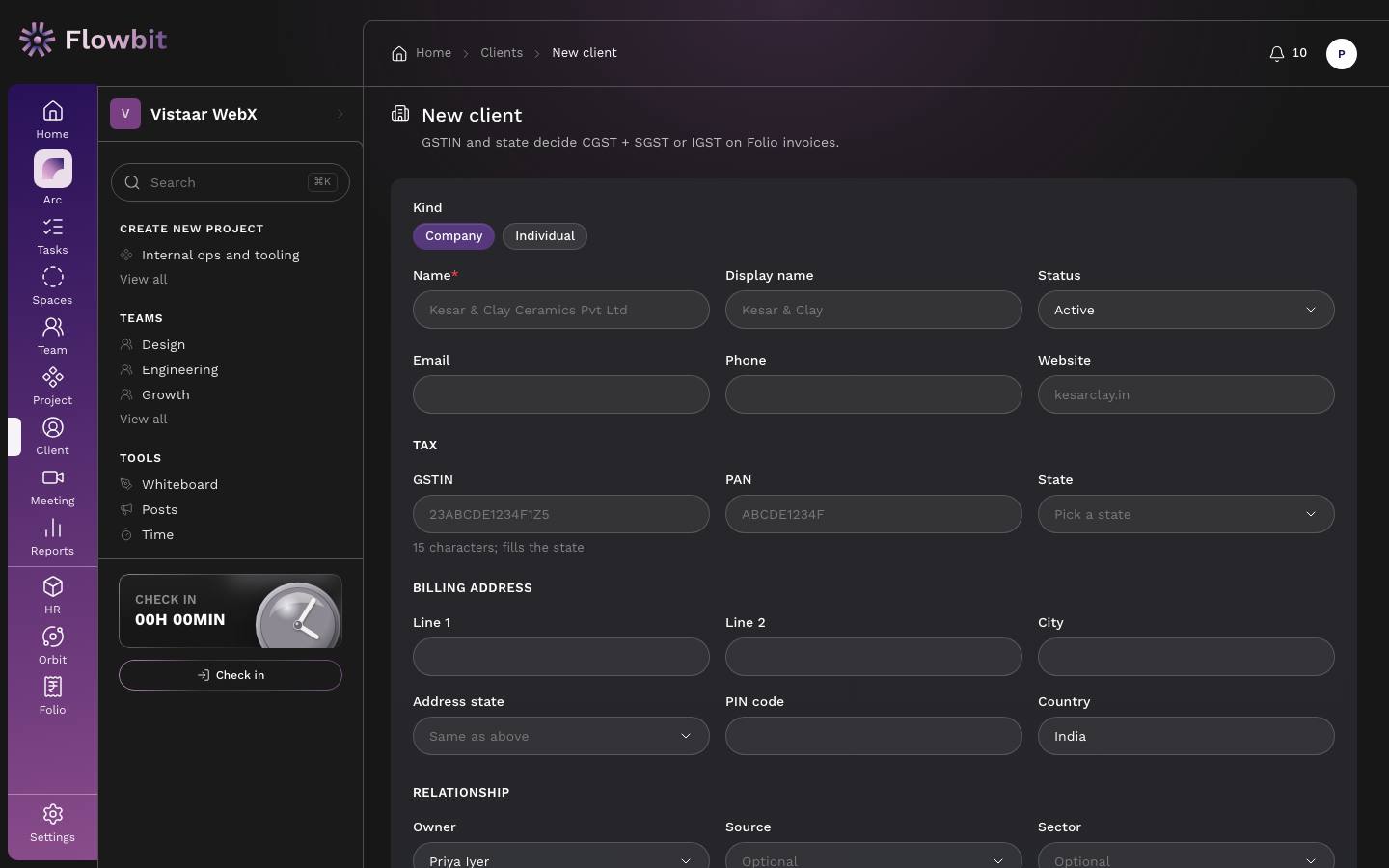Open the HR cube icon
Image resolution: width=1389 pixels, height=868 pixels.
click(53, 587)
